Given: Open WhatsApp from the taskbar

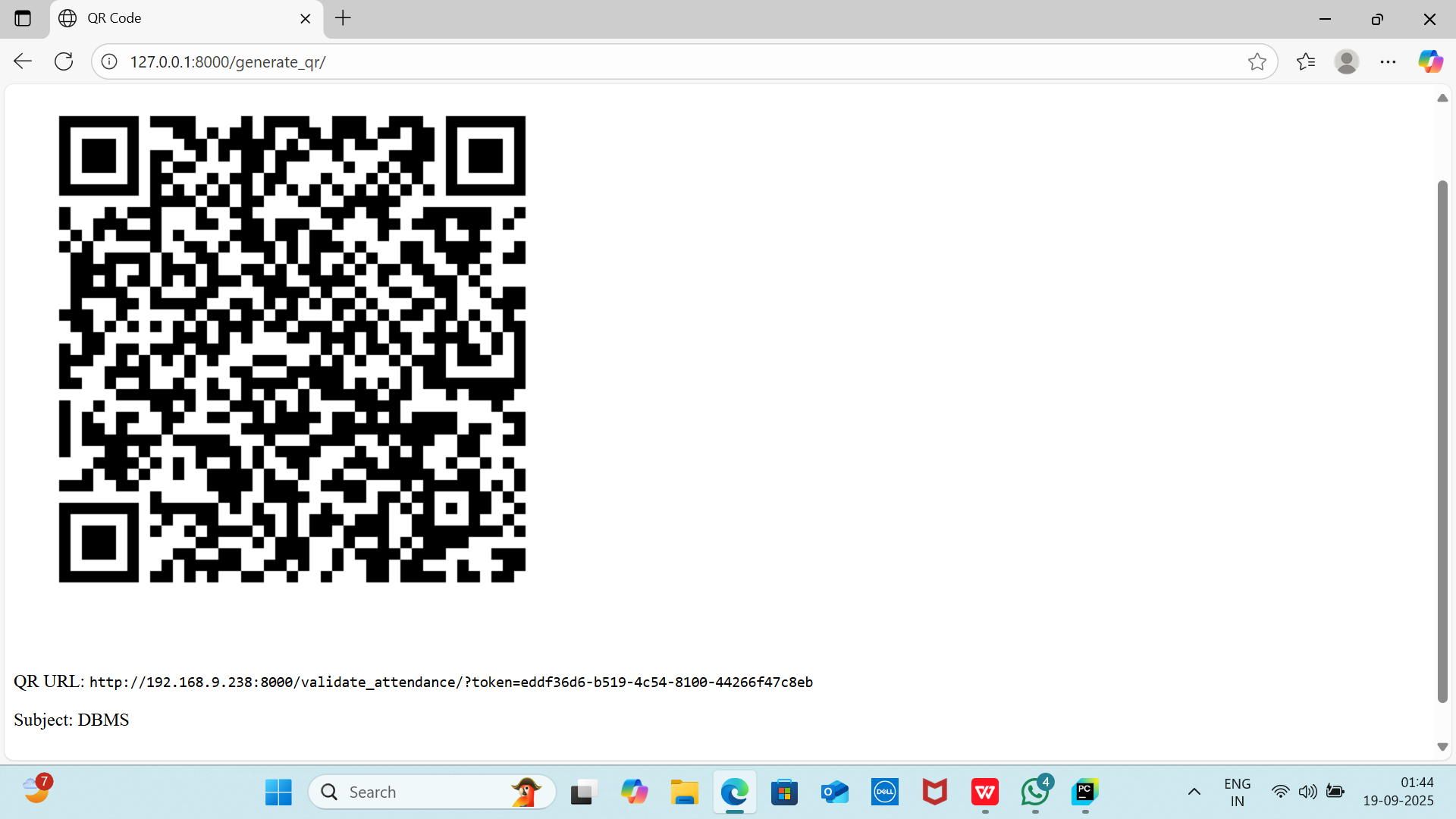Looking at the screenshot, I should tap(1035, 792).
